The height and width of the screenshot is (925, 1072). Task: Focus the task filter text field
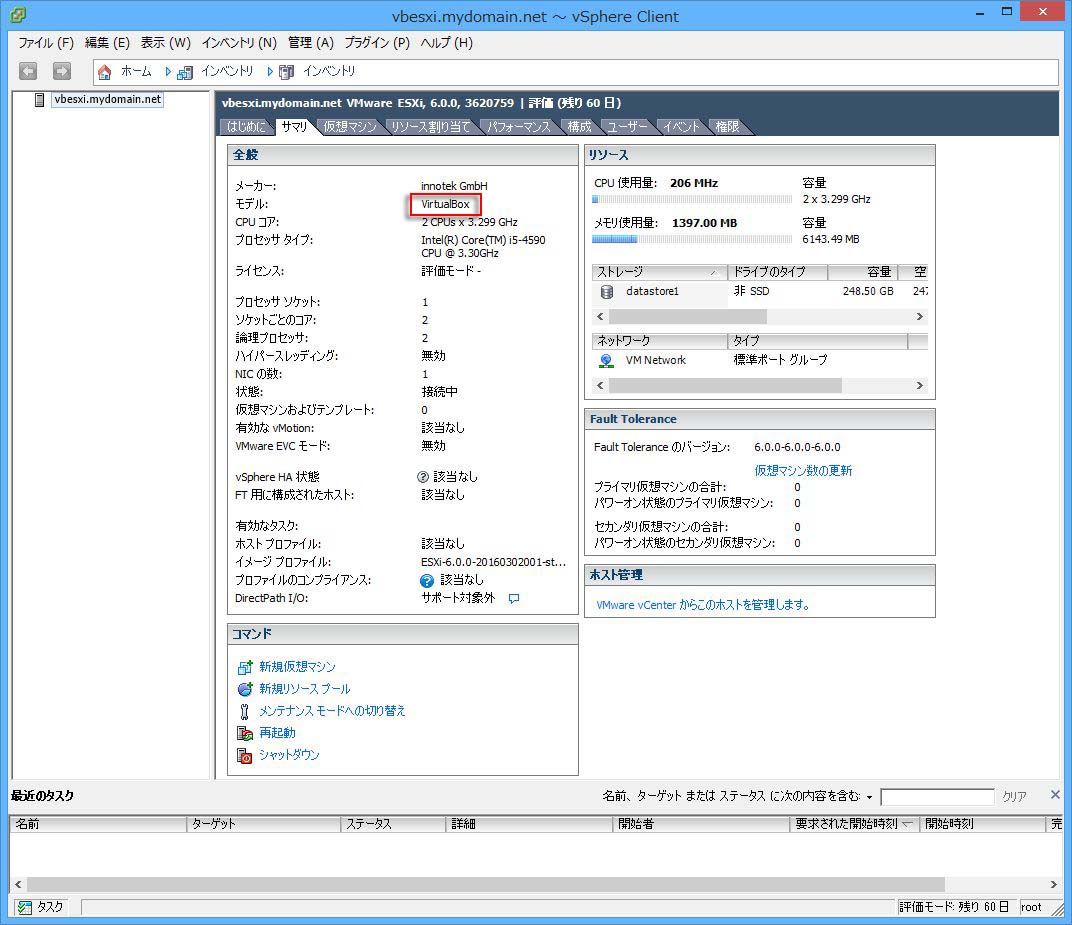pos(937,796)
